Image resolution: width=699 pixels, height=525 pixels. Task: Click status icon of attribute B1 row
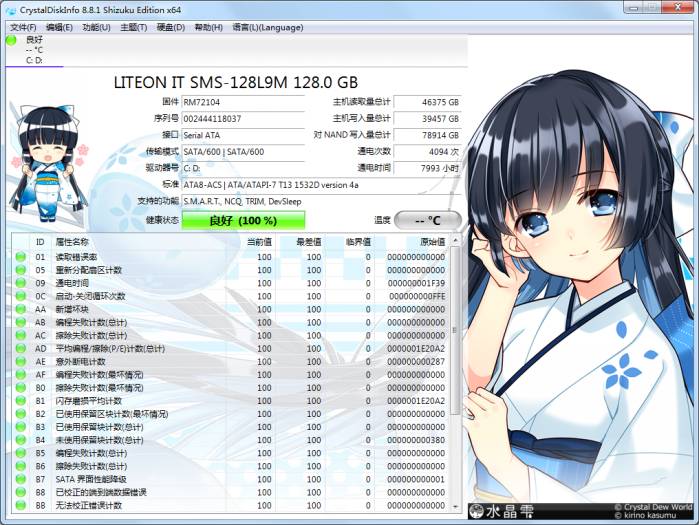(x=21, y=400)
